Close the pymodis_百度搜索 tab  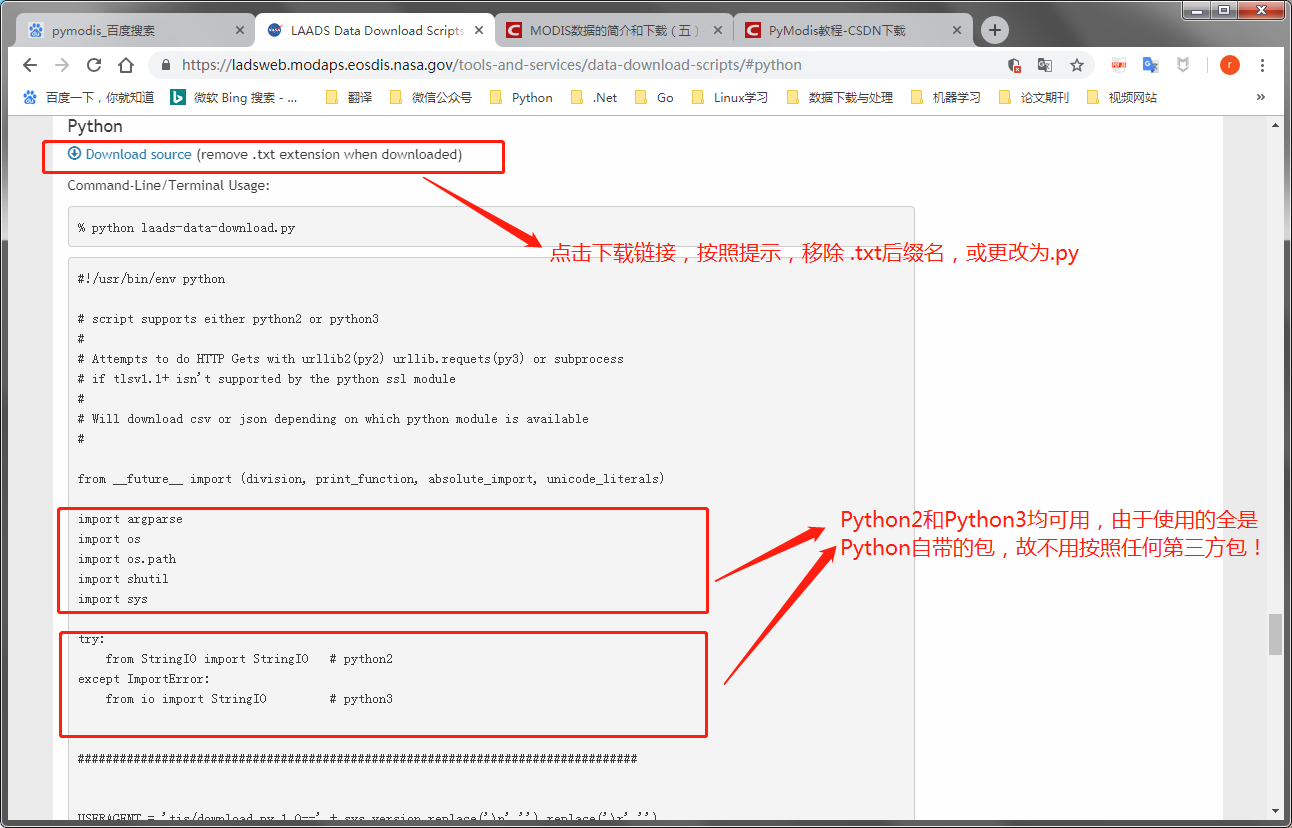[x=240, y=30]
